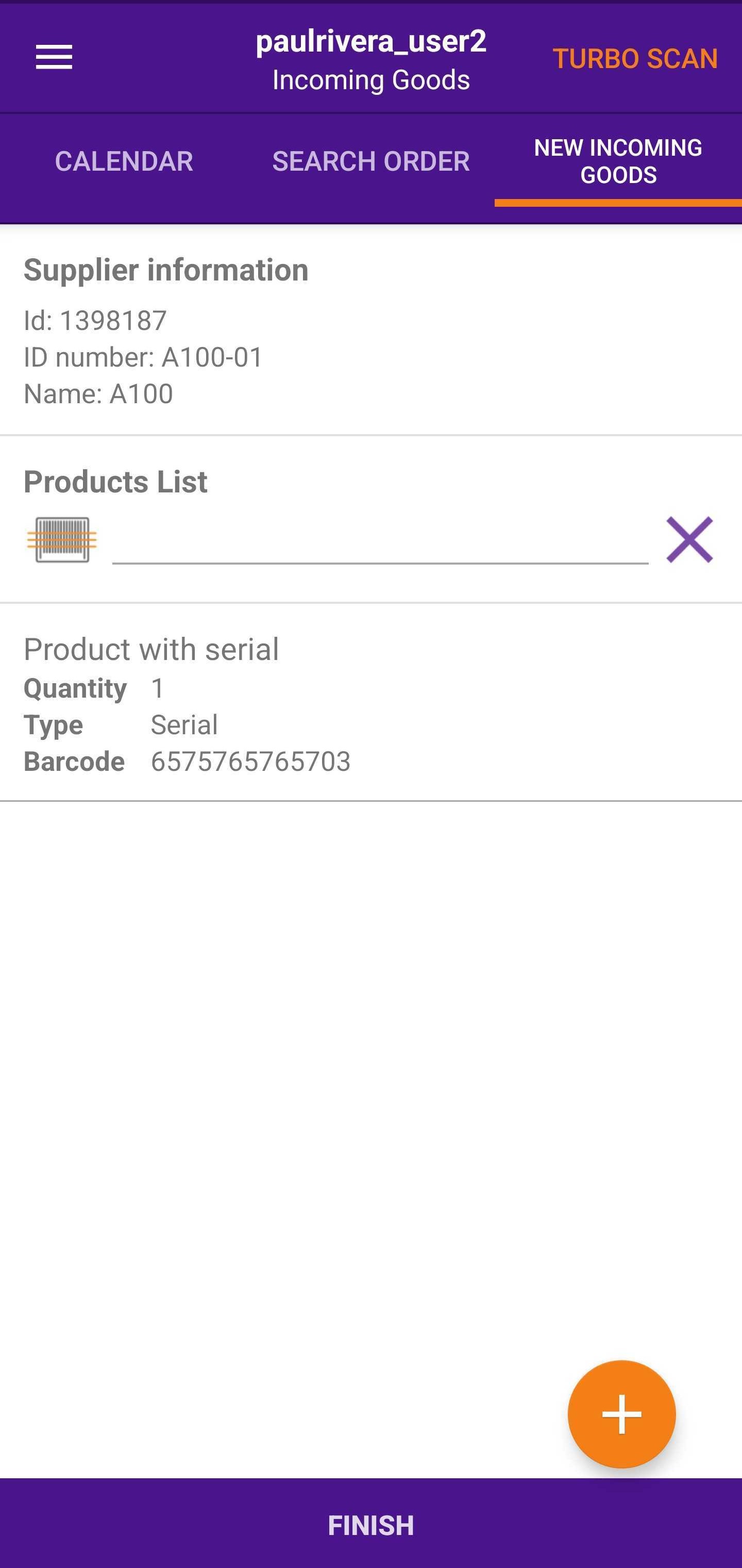Tap the Quantity 1 row

94,688
